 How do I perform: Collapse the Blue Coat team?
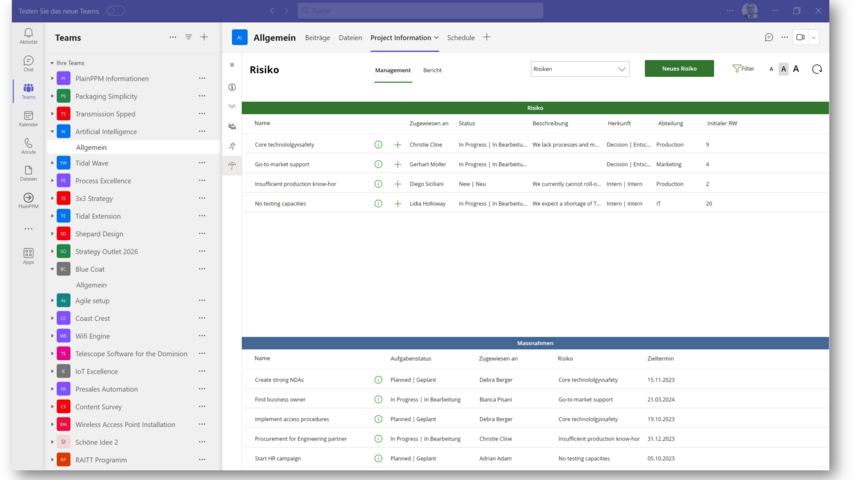click(x=52, y=269)
